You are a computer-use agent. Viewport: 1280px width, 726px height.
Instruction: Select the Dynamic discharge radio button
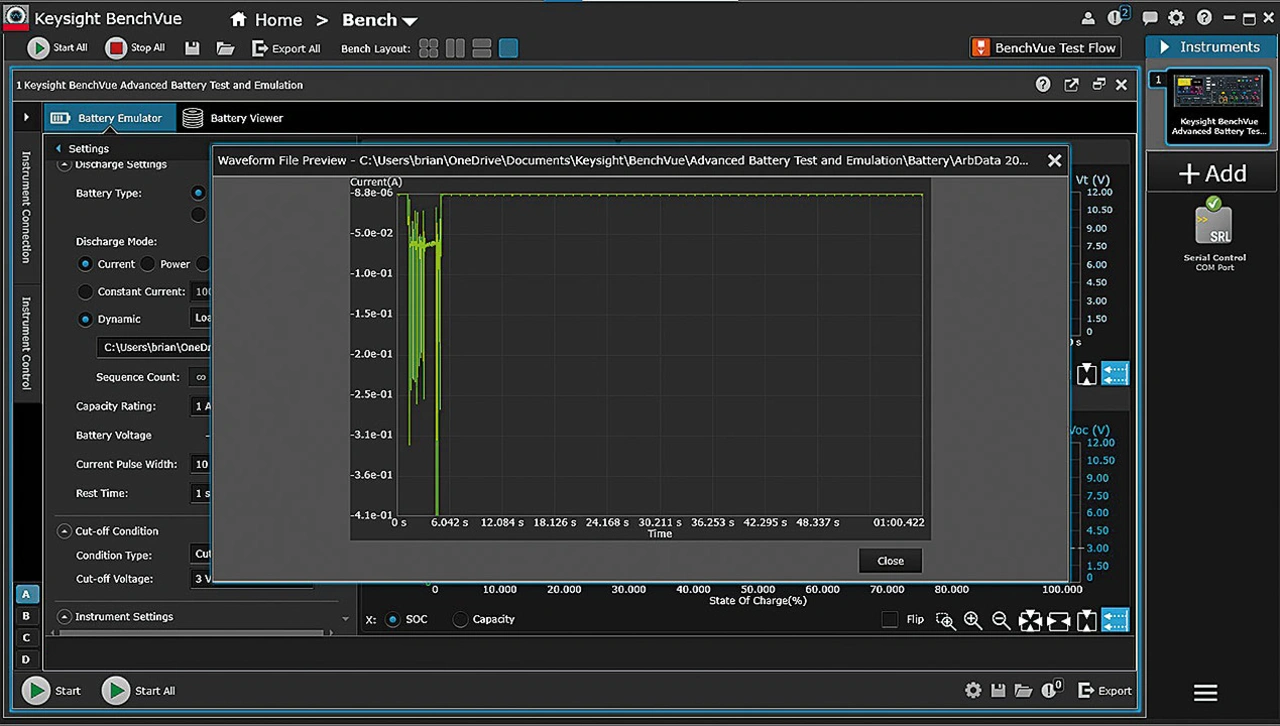86,319
